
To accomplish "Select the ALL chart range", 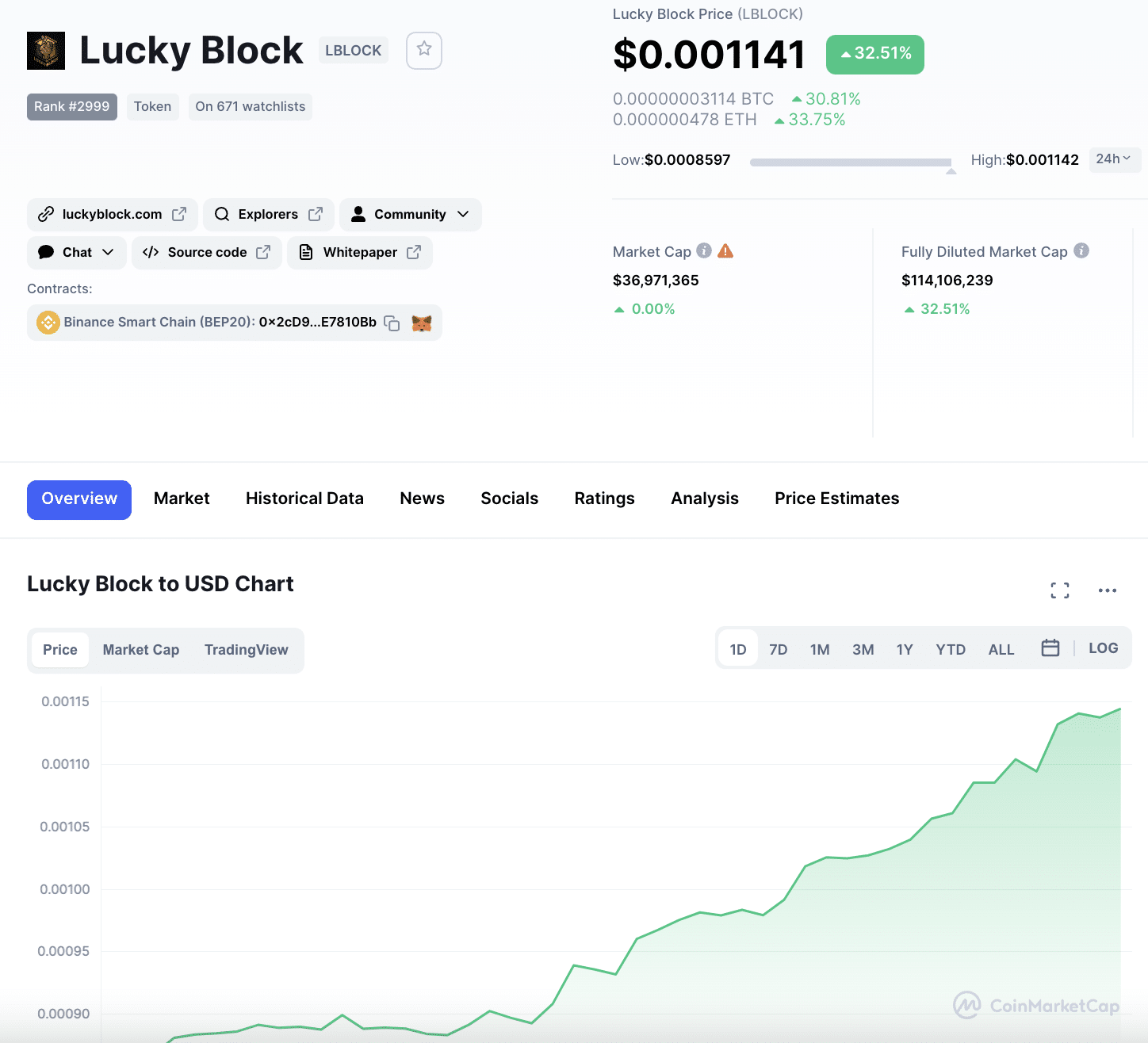I will point(1001,650).
